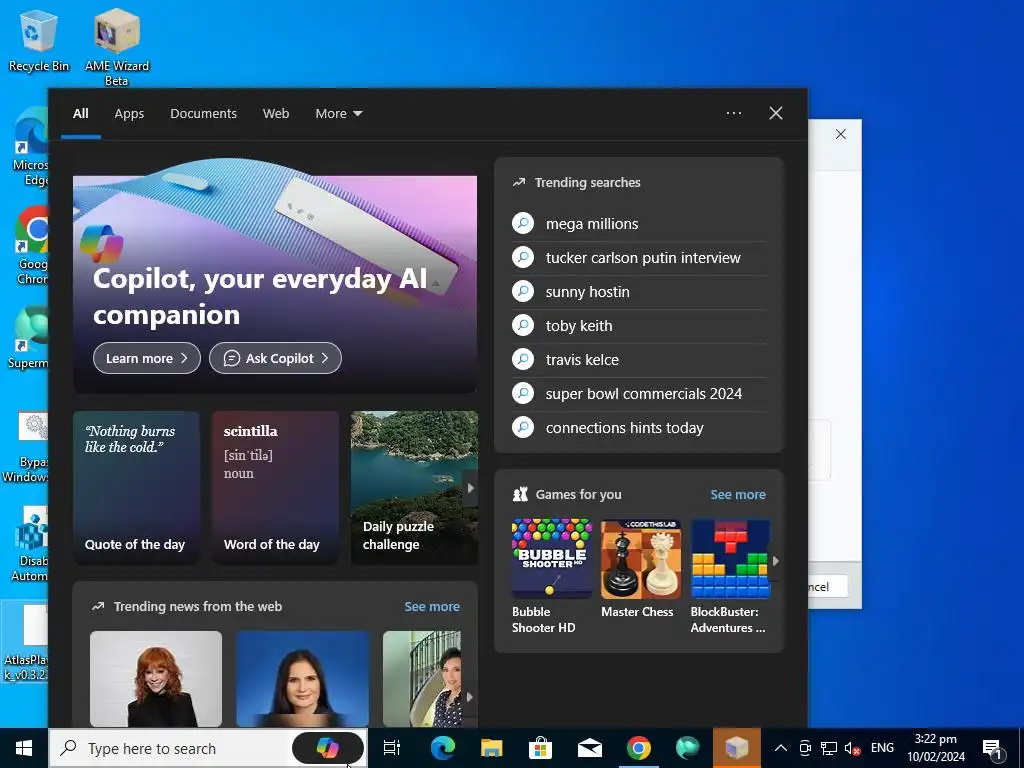Click the ENG language indicator
Image resolution: width=1024 pixels, height=768 pixels.
[x=882, y=748]
